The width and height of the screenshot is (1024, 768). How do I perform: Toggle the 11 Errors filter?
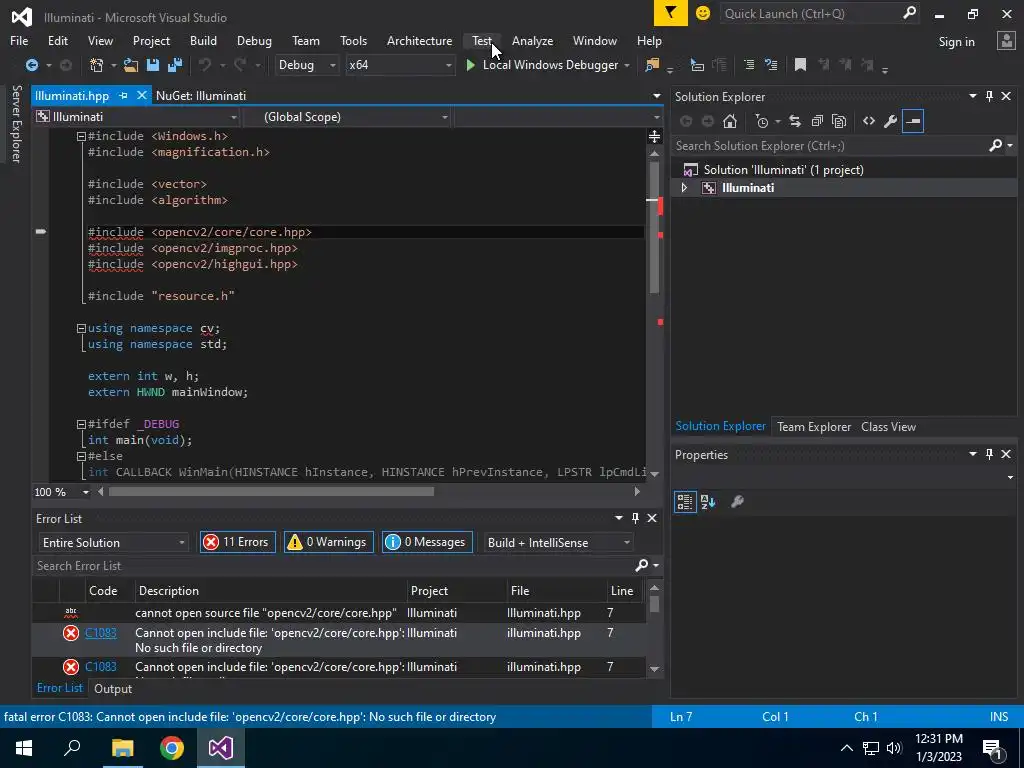238,542
